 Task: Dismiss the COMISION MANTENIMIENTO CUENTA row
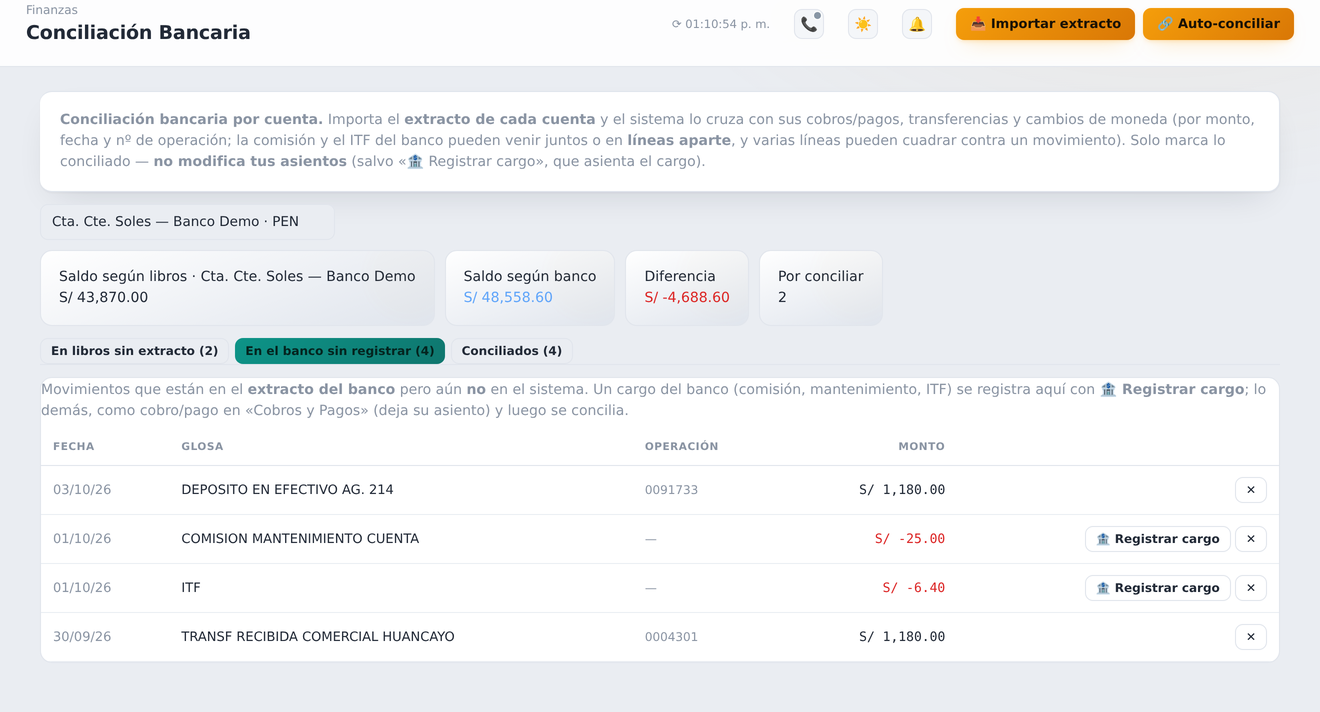tap(1251, 539)
